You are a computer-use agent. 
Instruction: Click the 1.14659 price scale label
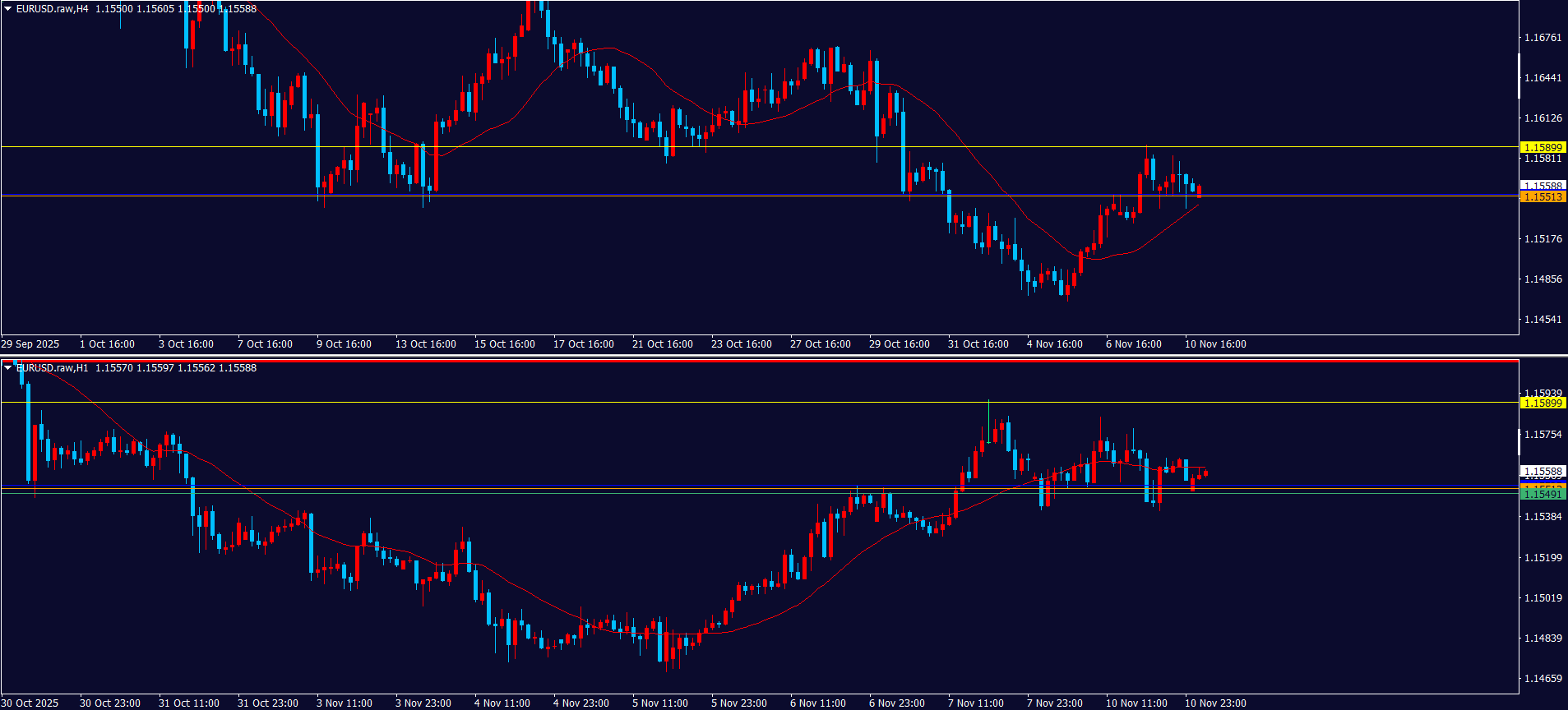pos(1543,679)
